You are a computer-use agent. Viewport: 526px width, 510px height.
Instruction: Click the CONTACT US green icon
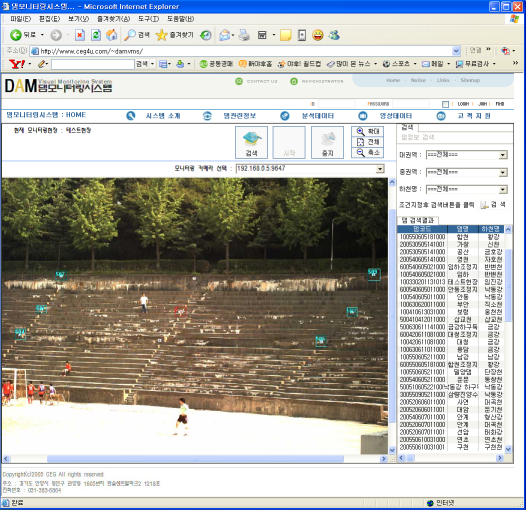click(239, 81)
